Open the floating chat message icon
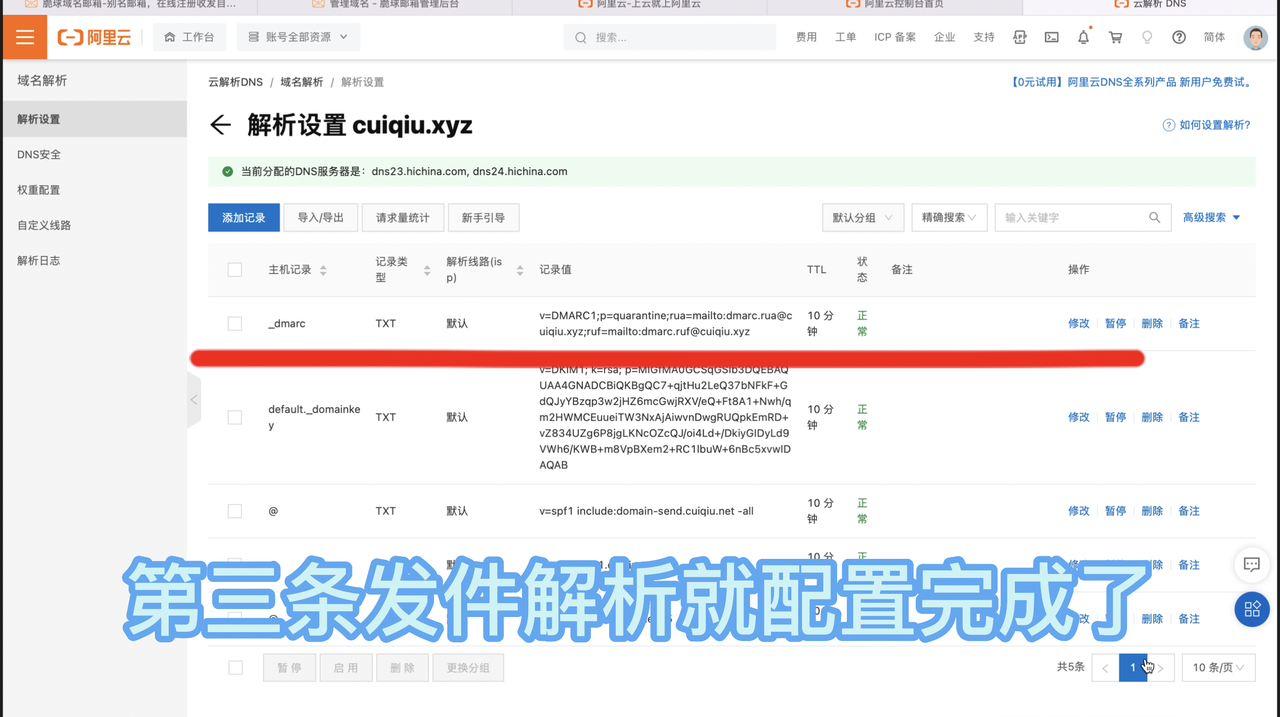The width and height of the screenshot is (1280, 717). coord(1251,565)
